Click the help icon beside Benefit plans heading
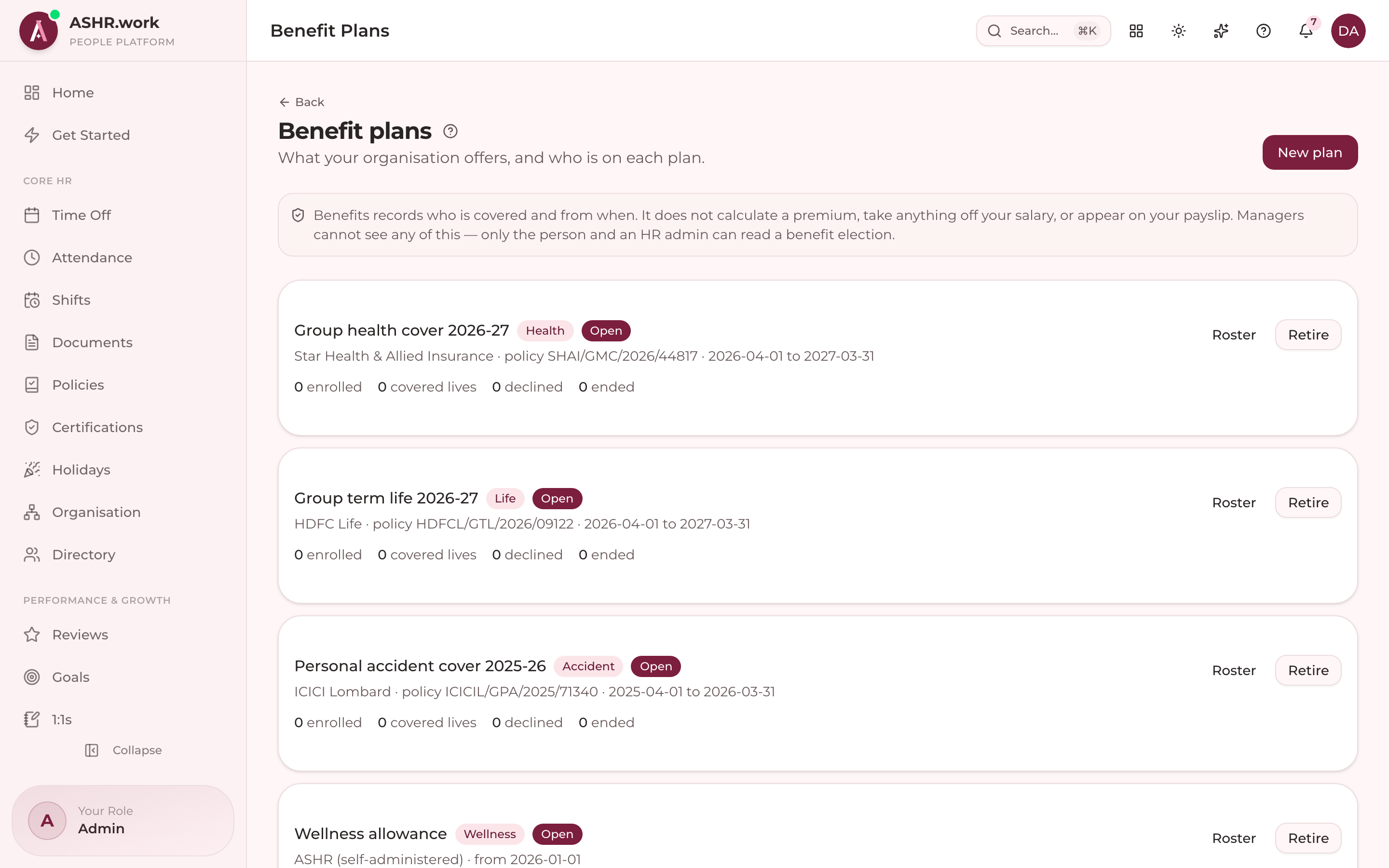The width and height of the screenshot is (1389, 868). point(450,132)
